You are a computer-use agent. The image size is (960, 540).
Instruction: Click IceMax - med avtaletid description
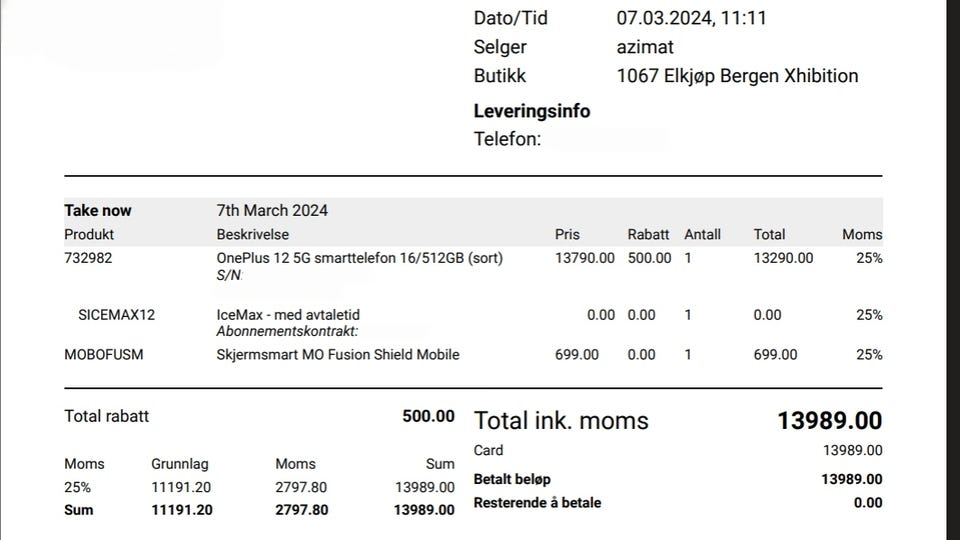click(x=288, y=315)
